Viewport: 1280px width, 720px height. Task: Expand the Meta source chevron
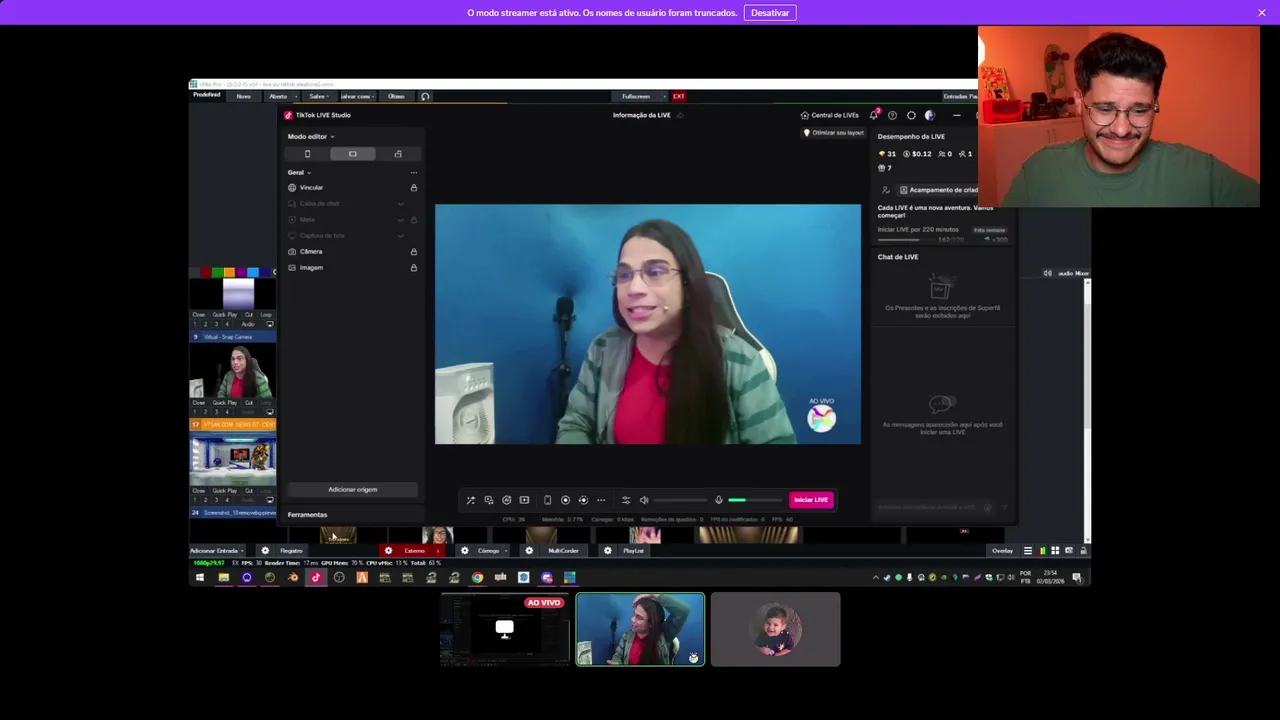tap(401, 220)
